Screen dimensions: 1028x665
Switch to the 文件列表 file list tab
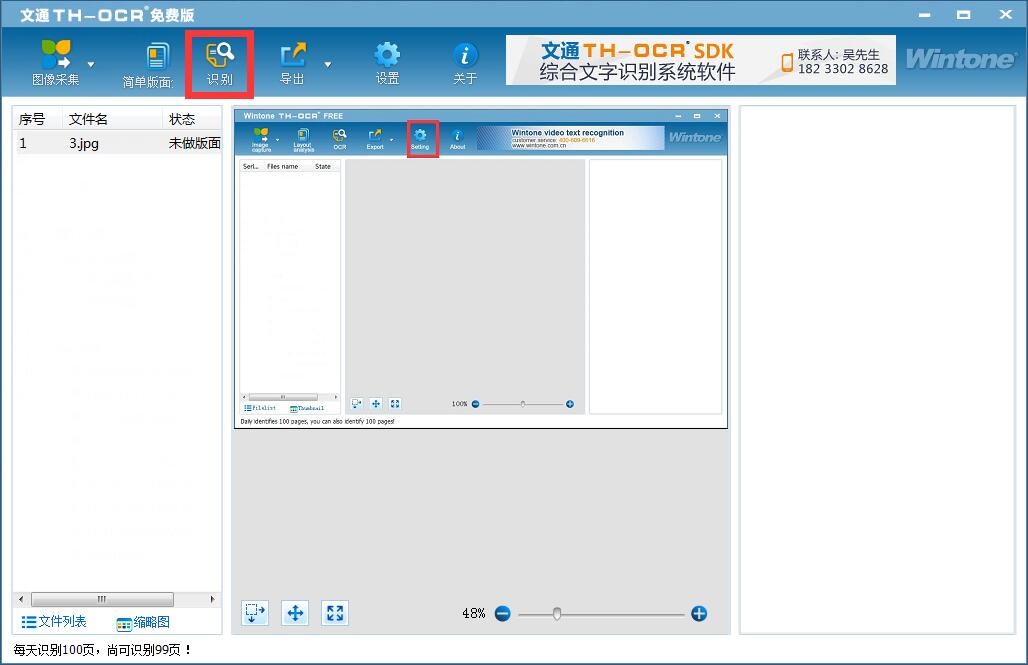point(54,622)
